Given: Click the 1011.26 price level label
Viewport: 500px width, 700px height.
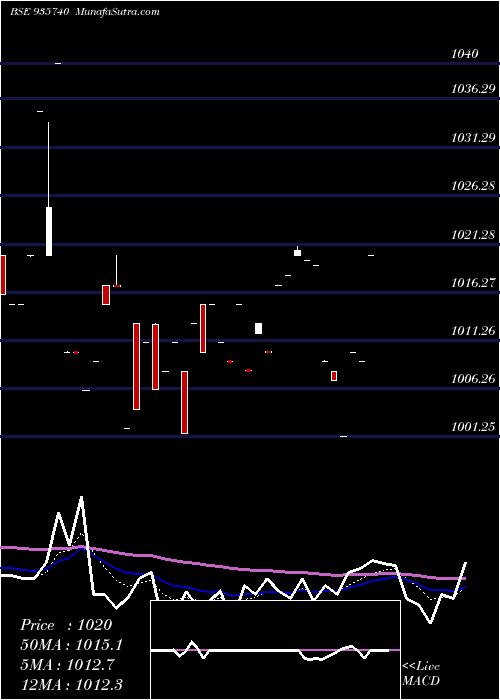Looking at the screenshot, I should [473, 331].
